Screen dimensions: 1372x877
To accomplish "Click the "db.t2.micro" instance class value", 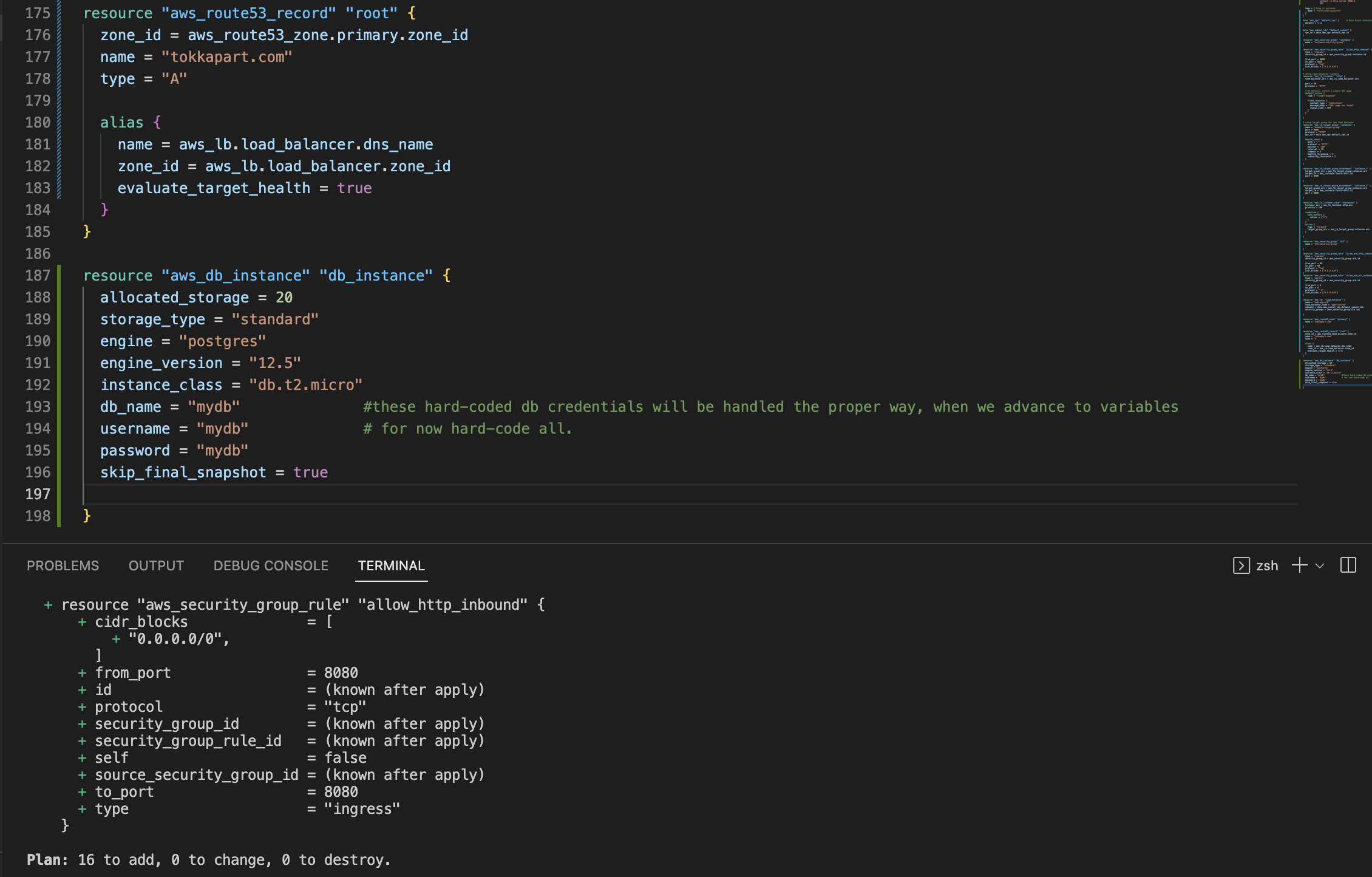I will pyautogui.click(x=305, y=385).
